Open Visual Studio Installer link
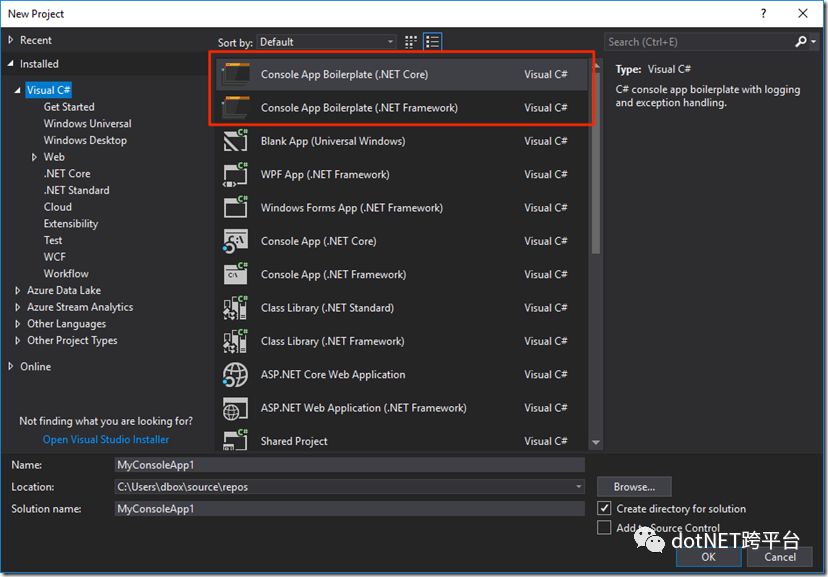This screenshot has height=577, width=828. coord(106,439)
